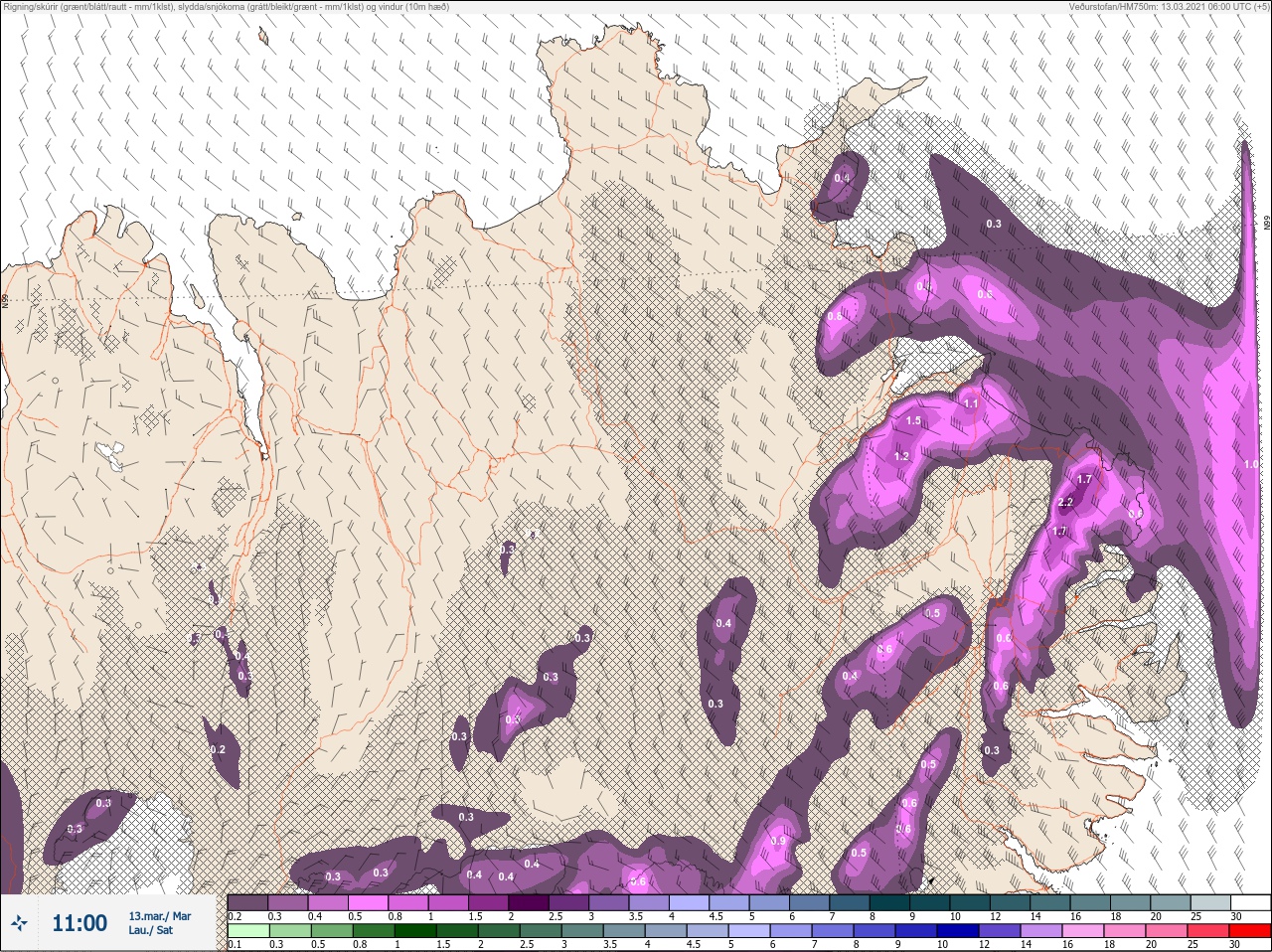Click the '0.2' label under upper legend
Image resolution: width=1272 pixels, height=952 pixels.
pos(235,916)
